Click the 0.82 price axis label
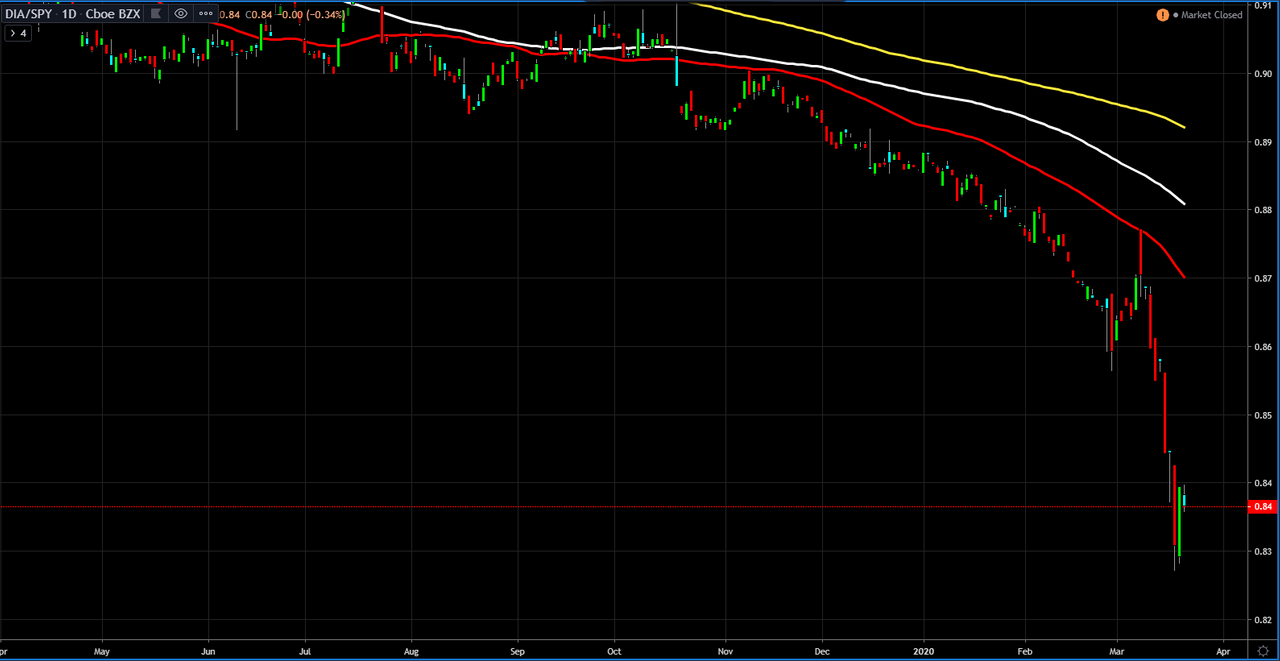Screen dimensions: 1280x661 pyautogui.click(x=1262, y=620)
